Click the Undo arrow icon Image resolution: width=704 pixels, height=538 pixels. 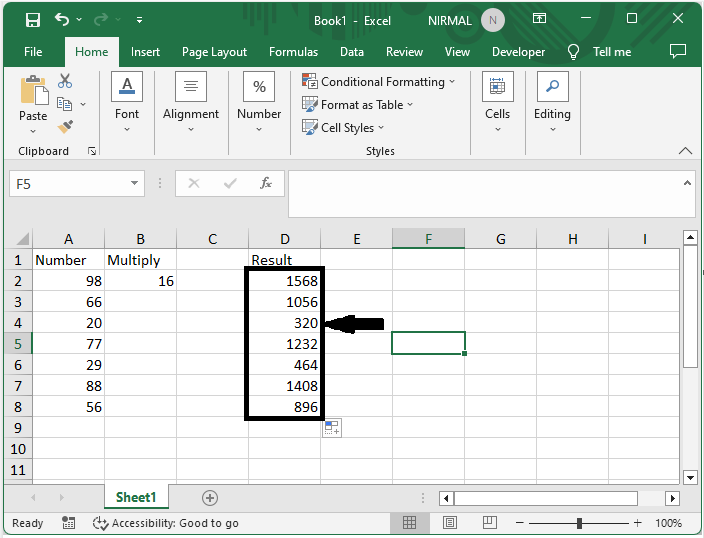(x=62, y=19)
